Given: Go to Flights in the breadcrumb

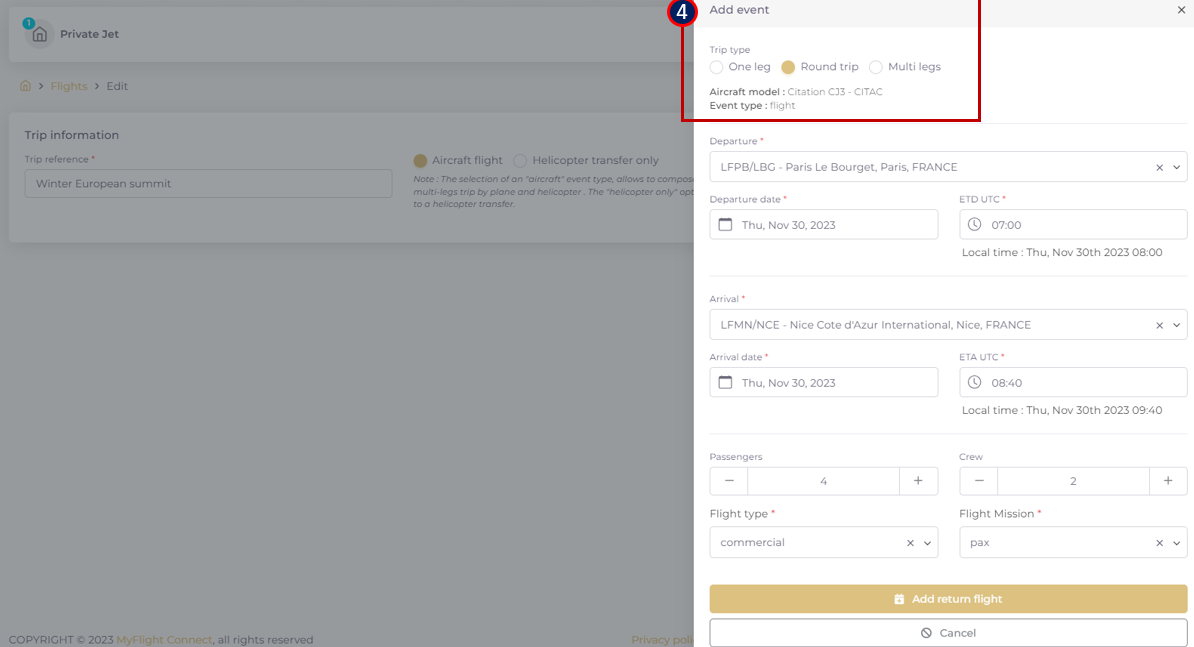Looking at the screenshot, I should point(69,86).
